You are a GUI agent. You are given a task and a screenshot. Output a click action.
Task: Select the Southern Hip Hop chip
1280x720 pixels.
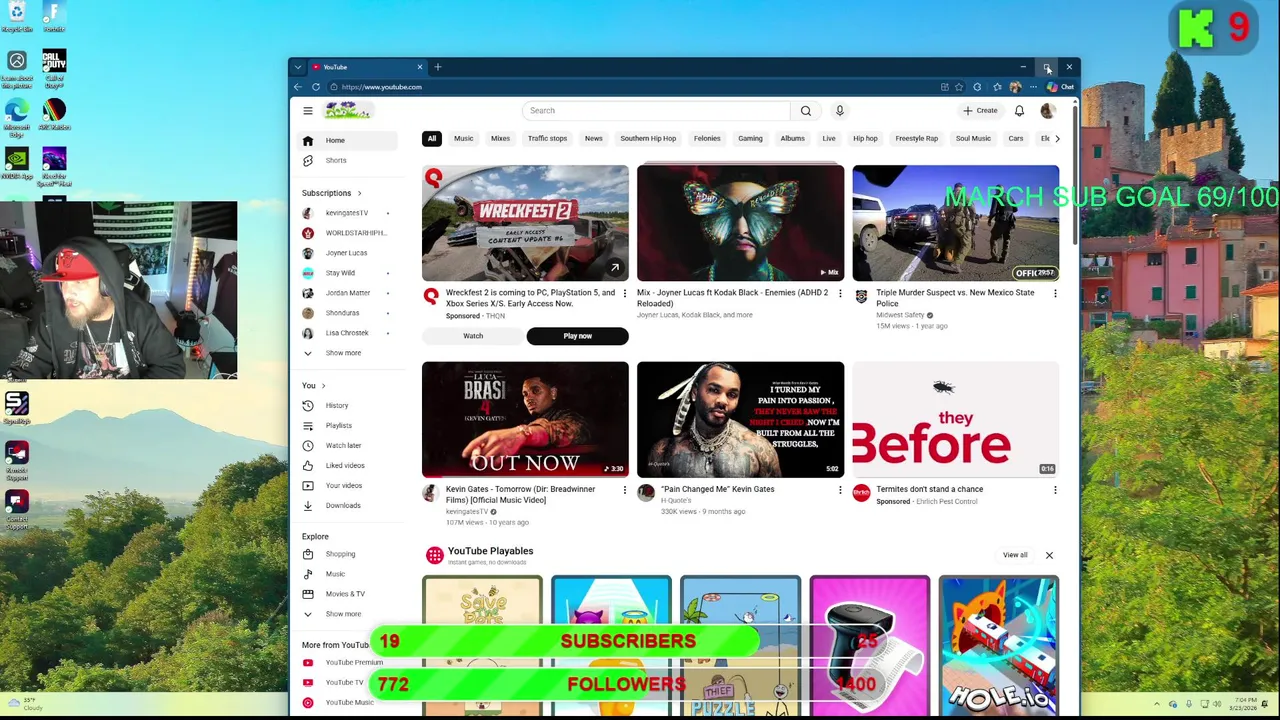tap(648, 139)
